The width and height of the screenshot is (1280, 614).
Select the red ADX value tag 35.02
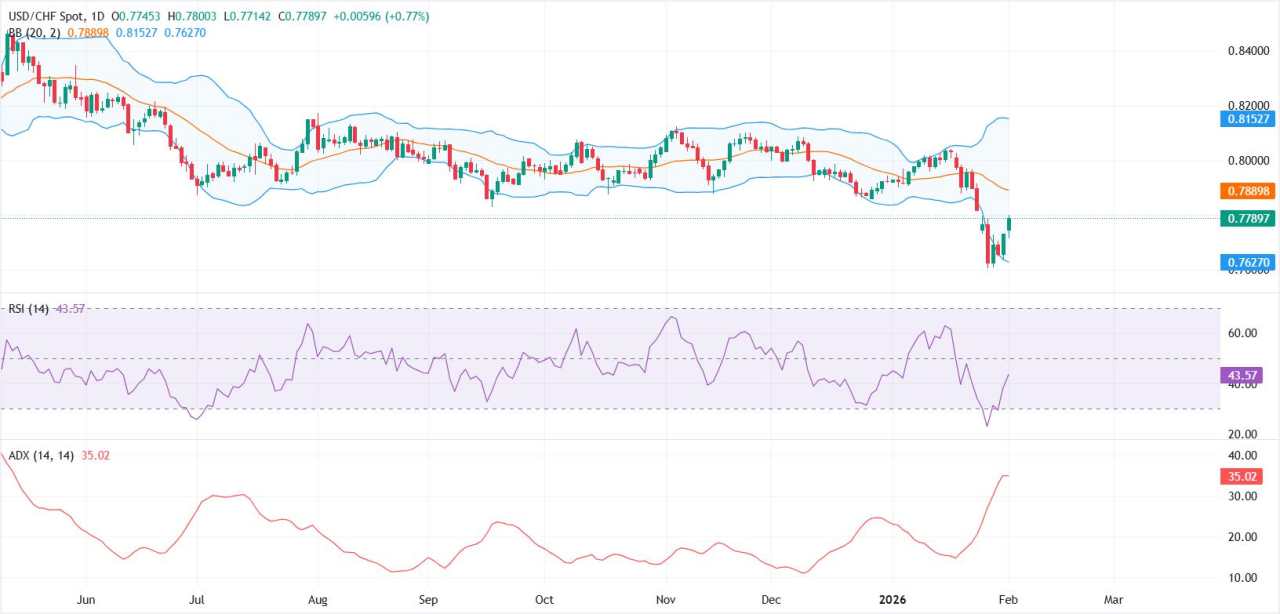click(1245, 476)
